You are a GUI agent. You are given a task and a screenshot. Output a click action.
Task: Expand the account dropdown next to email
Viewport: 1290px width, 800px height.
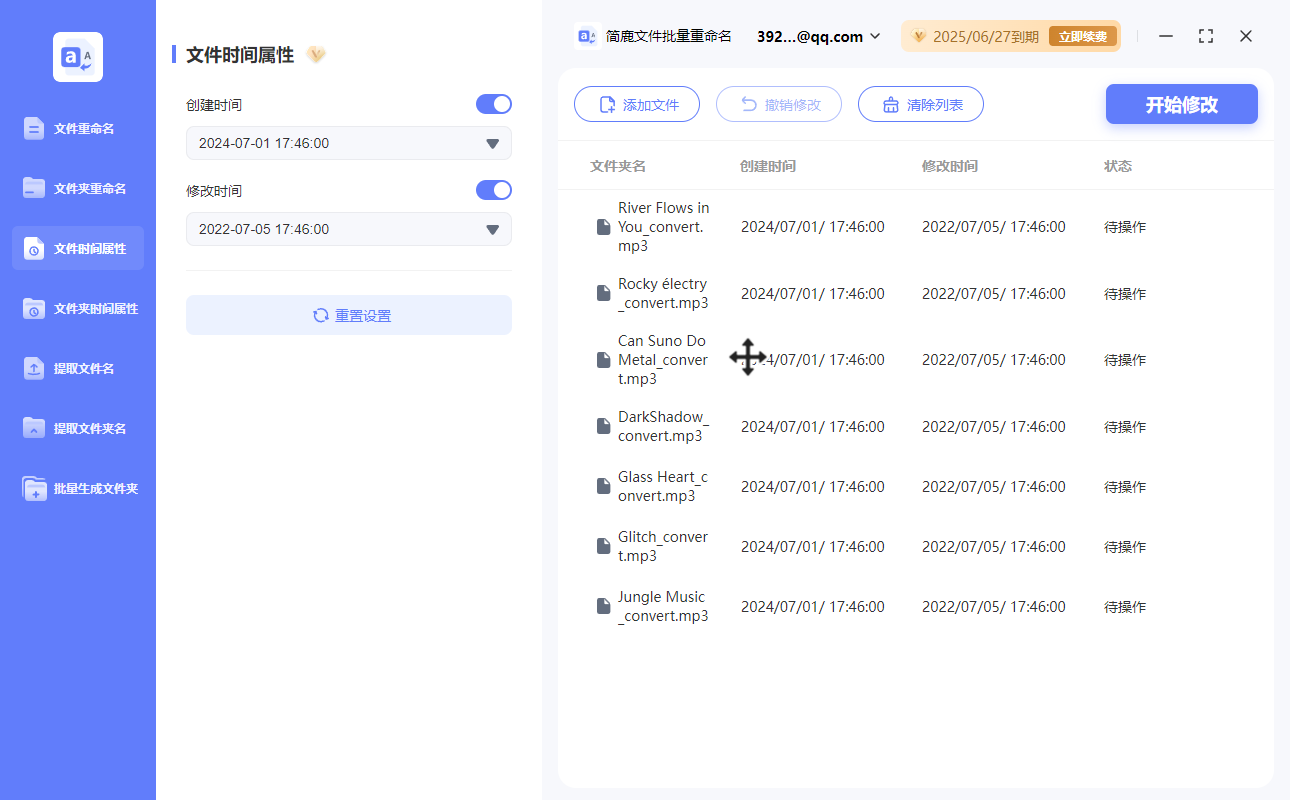[x=875, y=36]
